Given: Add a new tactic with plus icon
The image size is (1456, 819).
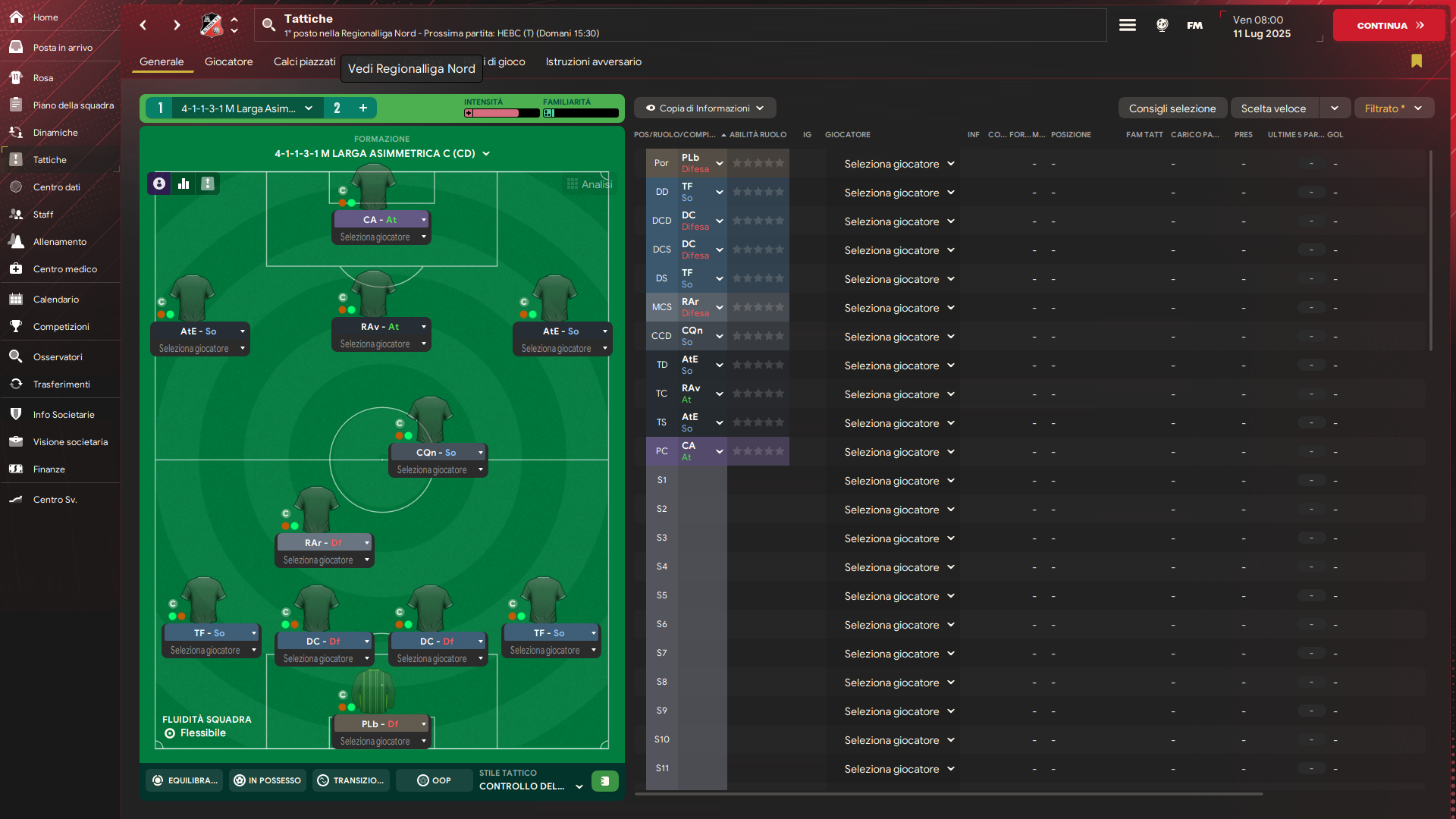Looking at the screenshot, I should [363, 108].
